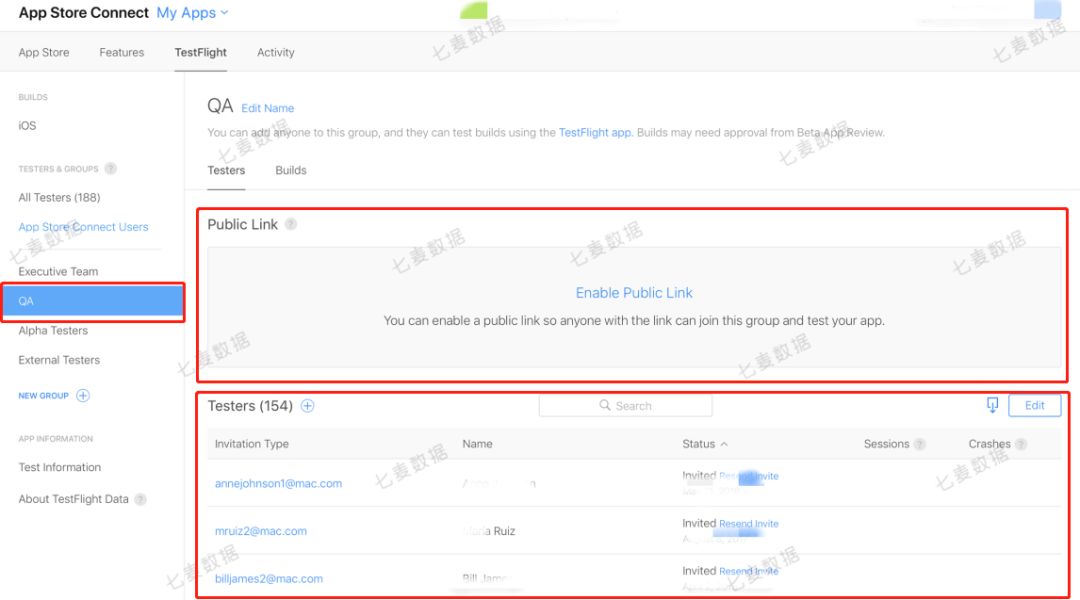
Task: Resend Invite for billjames2@mac.com
Action: point(749,571)
